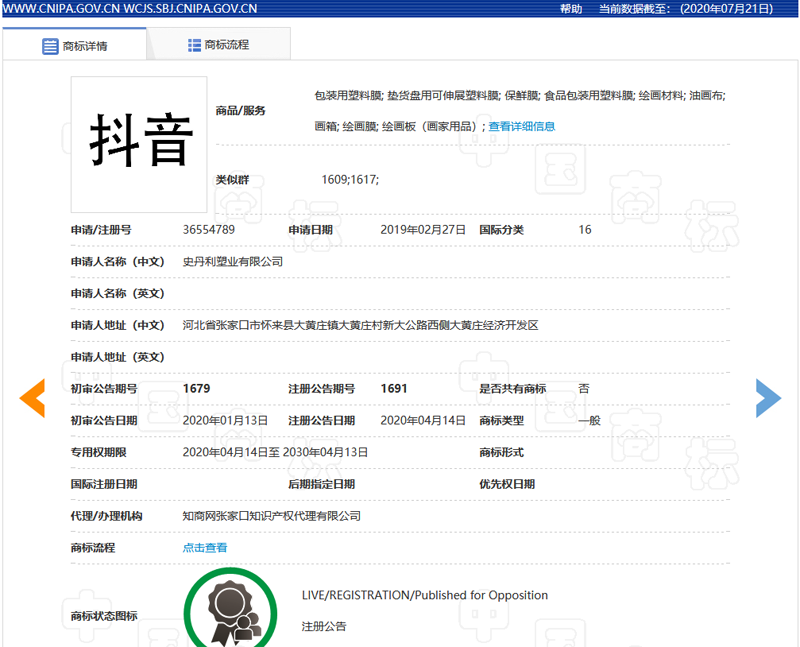This screenshot has width=800, height=647.
Task: Select trademark type value 一般
Action: tap(589, 420)
